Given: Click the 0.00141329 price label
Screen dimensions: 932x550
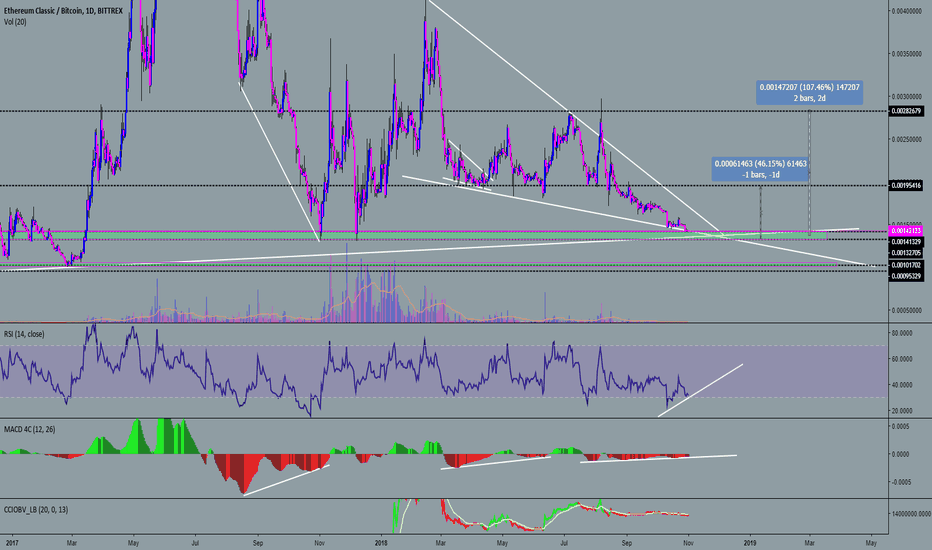Looking at the screenshot, I should [906, 241].
